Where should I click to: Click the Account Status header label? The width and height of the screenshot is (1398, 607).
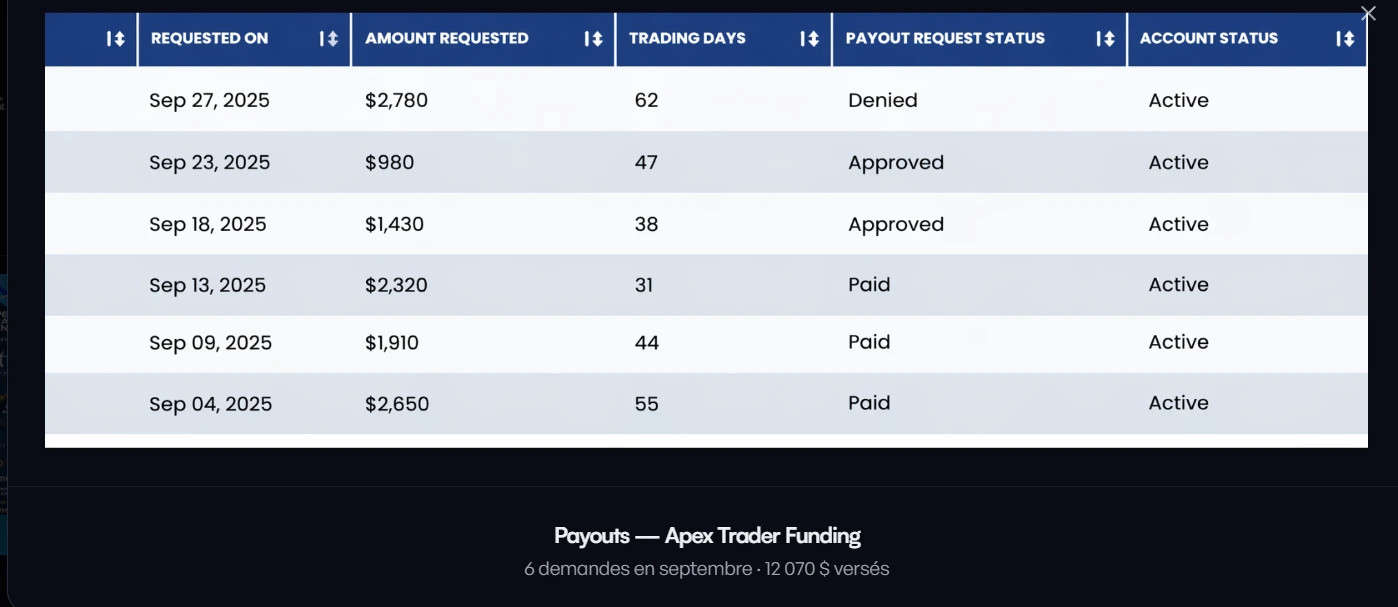(x=1208, y=38)
